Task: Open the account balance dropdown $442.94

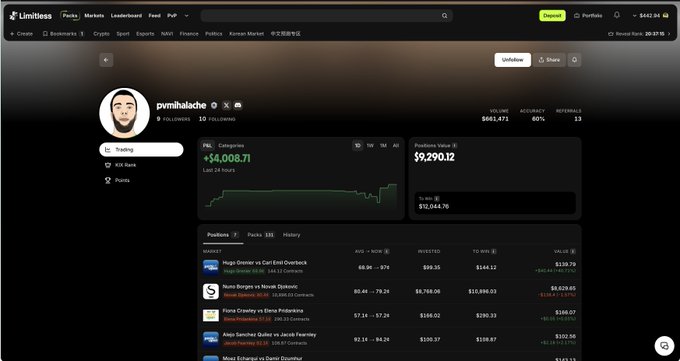Action: click(x=650, y=16)
